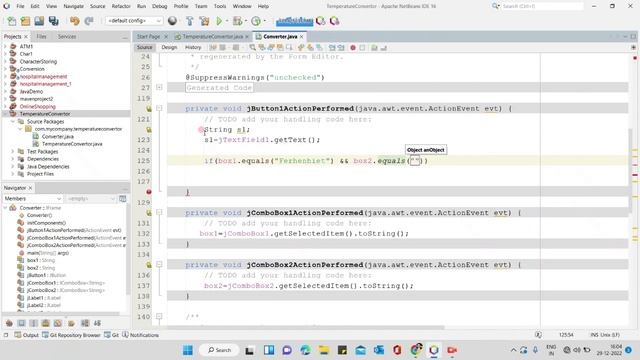The width and height of the screenshot is (640, 360).
Task: Switch editor to History view
Action: pos(193,48)
